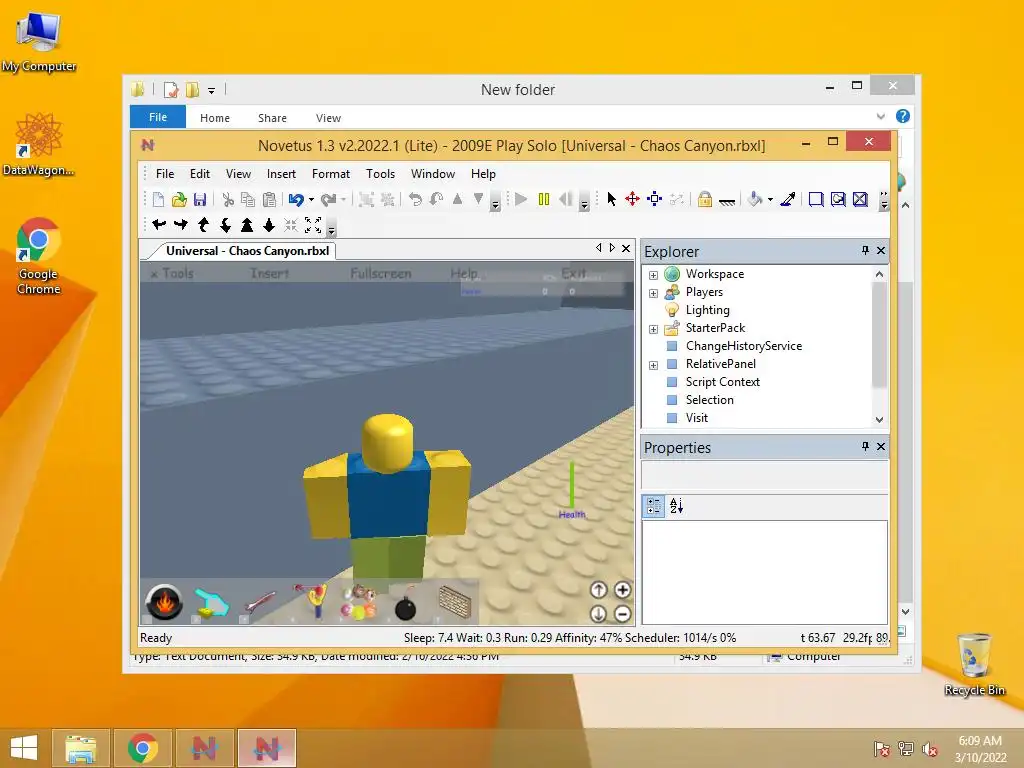
Task: Select the blue Resize handles tool
Action: 654,199
